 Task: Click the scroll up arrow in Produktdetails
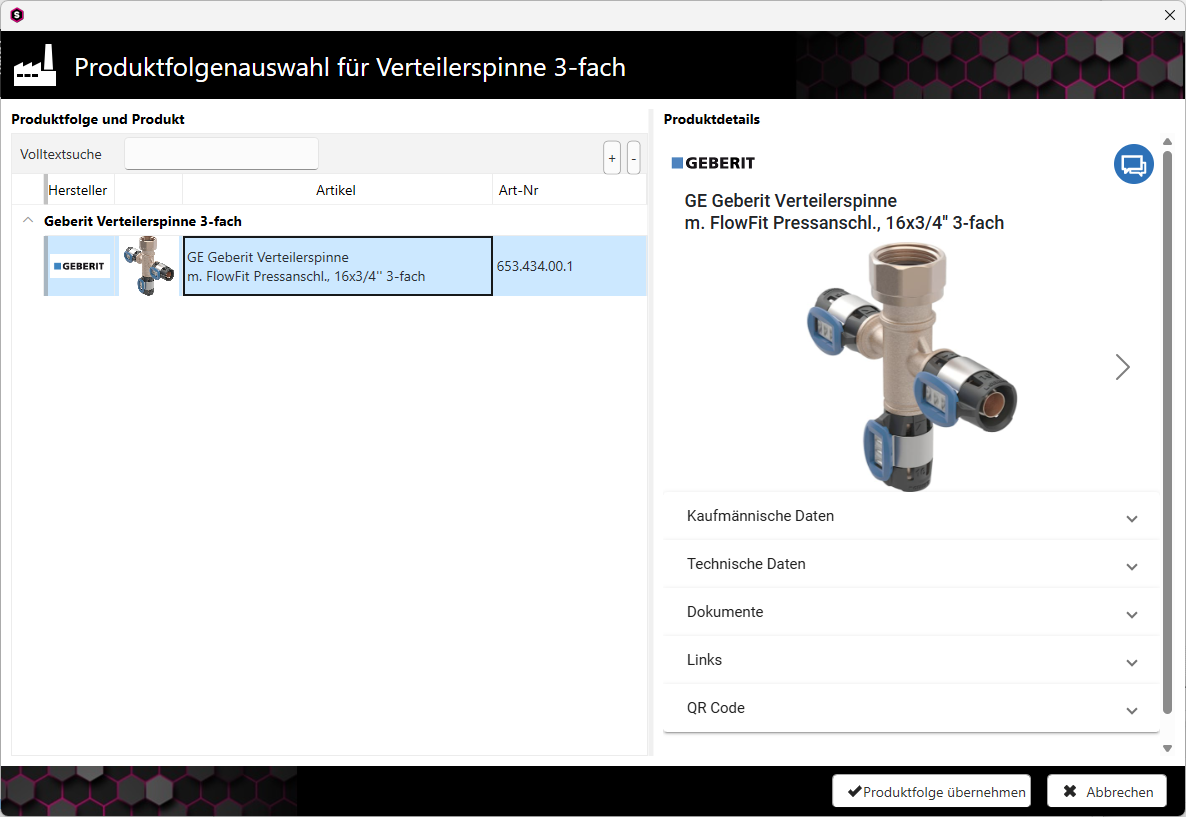pos(1167,141)
